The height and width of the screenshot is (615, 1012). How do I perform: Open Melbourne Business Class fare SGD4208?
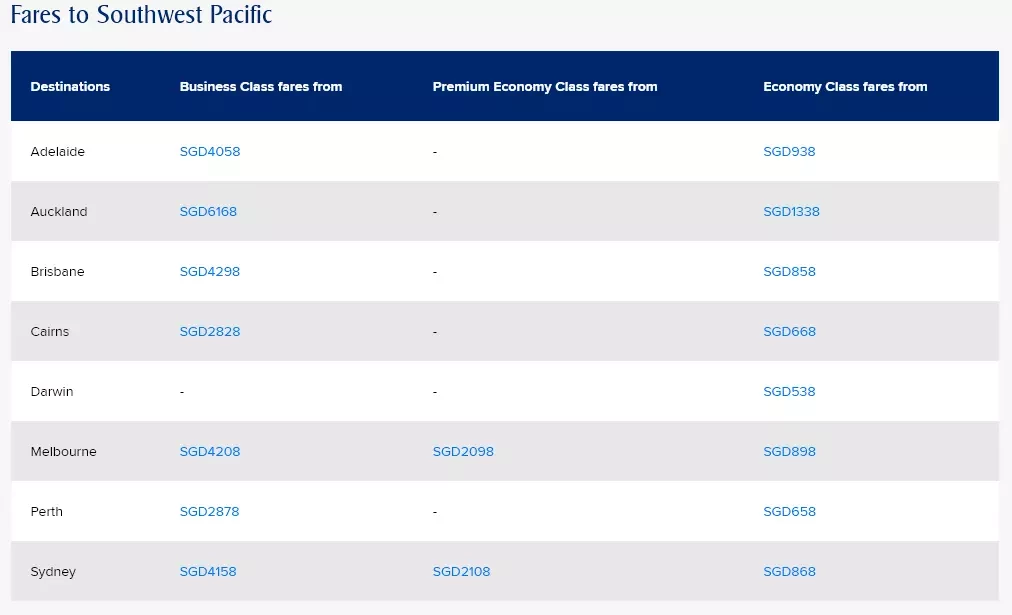[210, 452]
